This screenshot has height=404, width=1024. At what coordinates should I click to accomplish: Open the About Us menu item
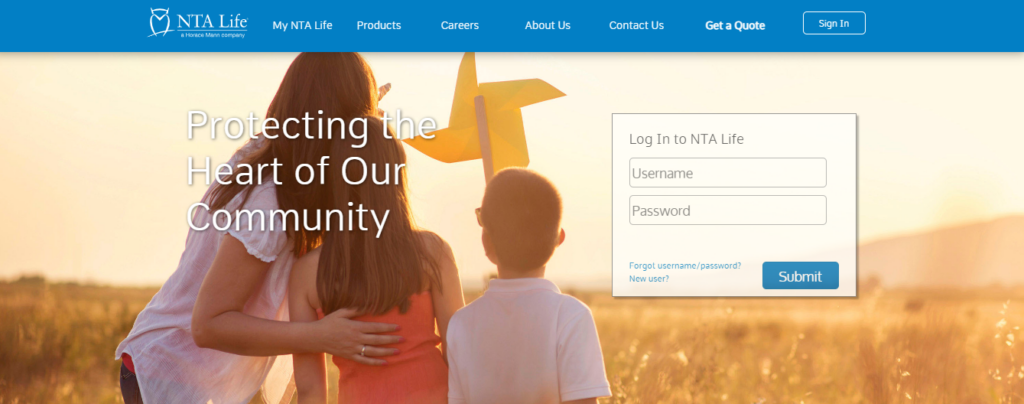pyautogui.click(x=547, y=25)
